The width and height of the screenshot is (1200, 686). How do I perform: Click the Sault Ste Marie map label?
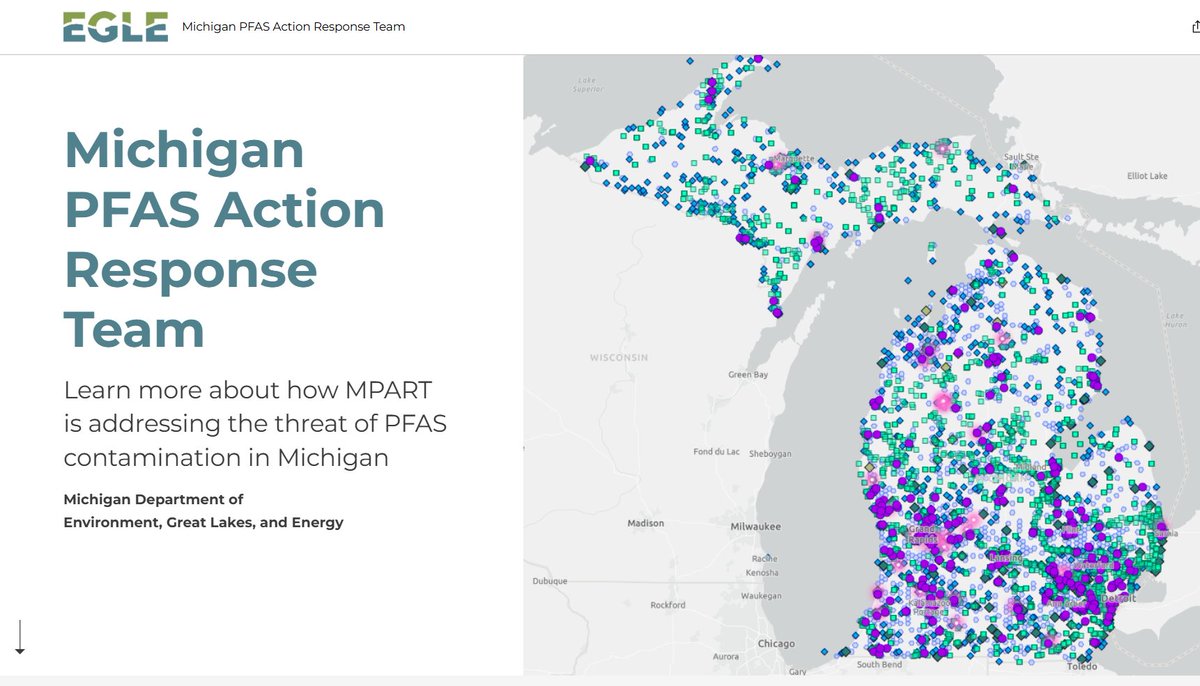coord(1021,161)
